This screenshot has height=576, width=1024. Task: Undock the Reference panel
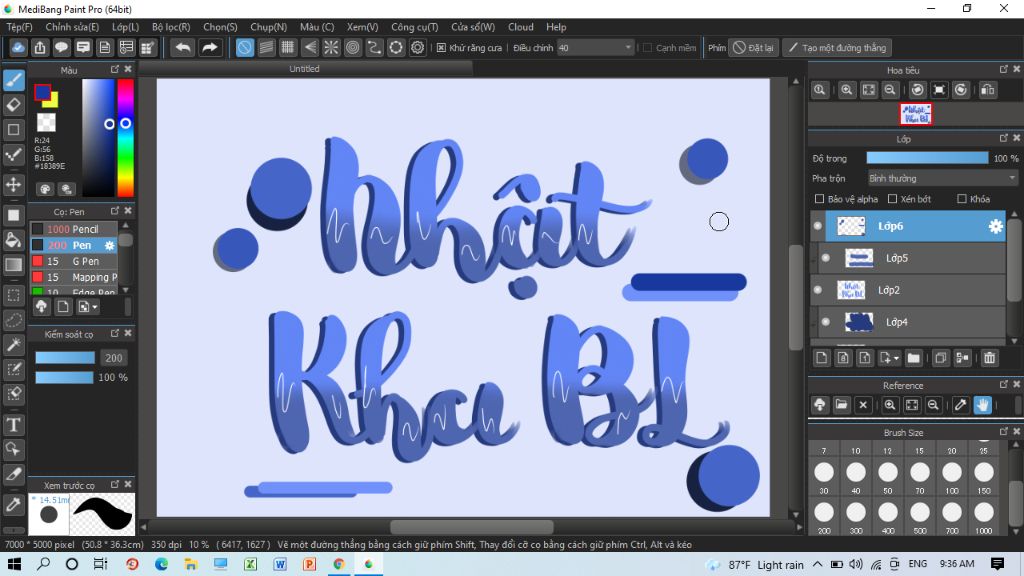click(1004, 385)
